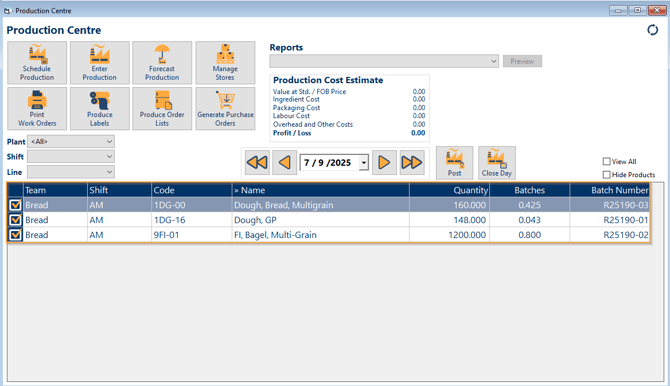Maximize the Production Centre window
The width and height of the screenshot is (670, 386).
pos(637,10)
